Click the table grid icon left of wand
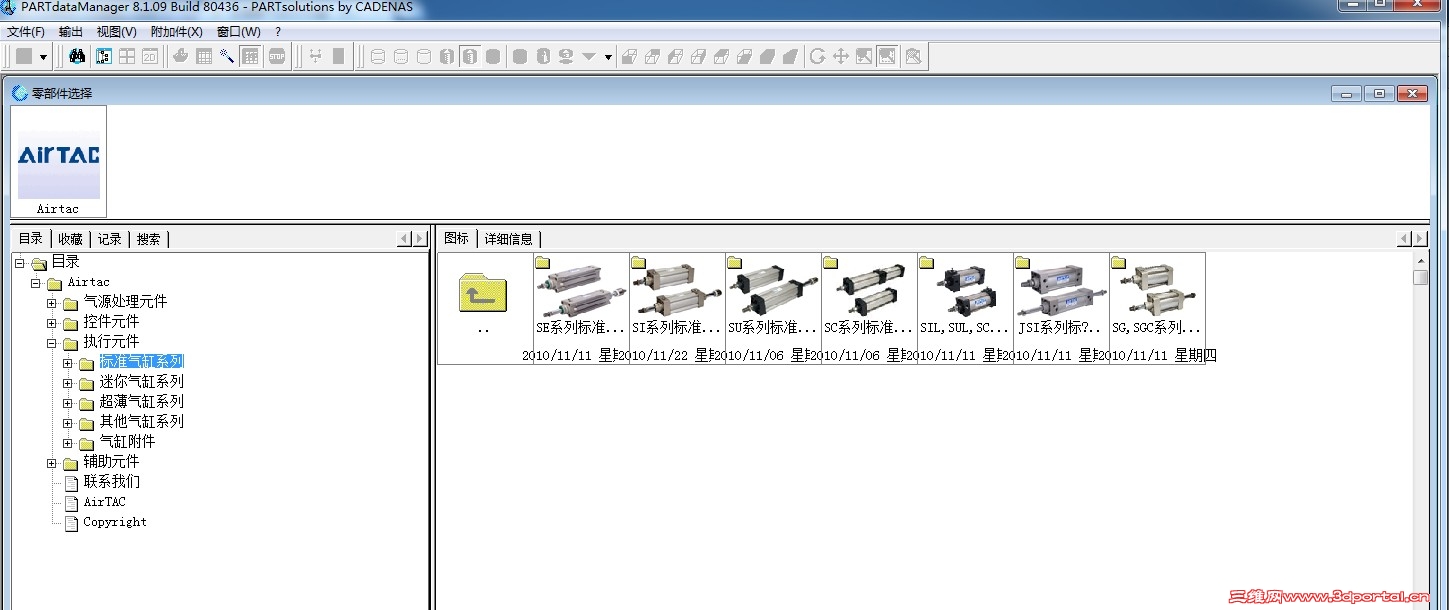The image size is (1449, 610). (x=204, y=56)
